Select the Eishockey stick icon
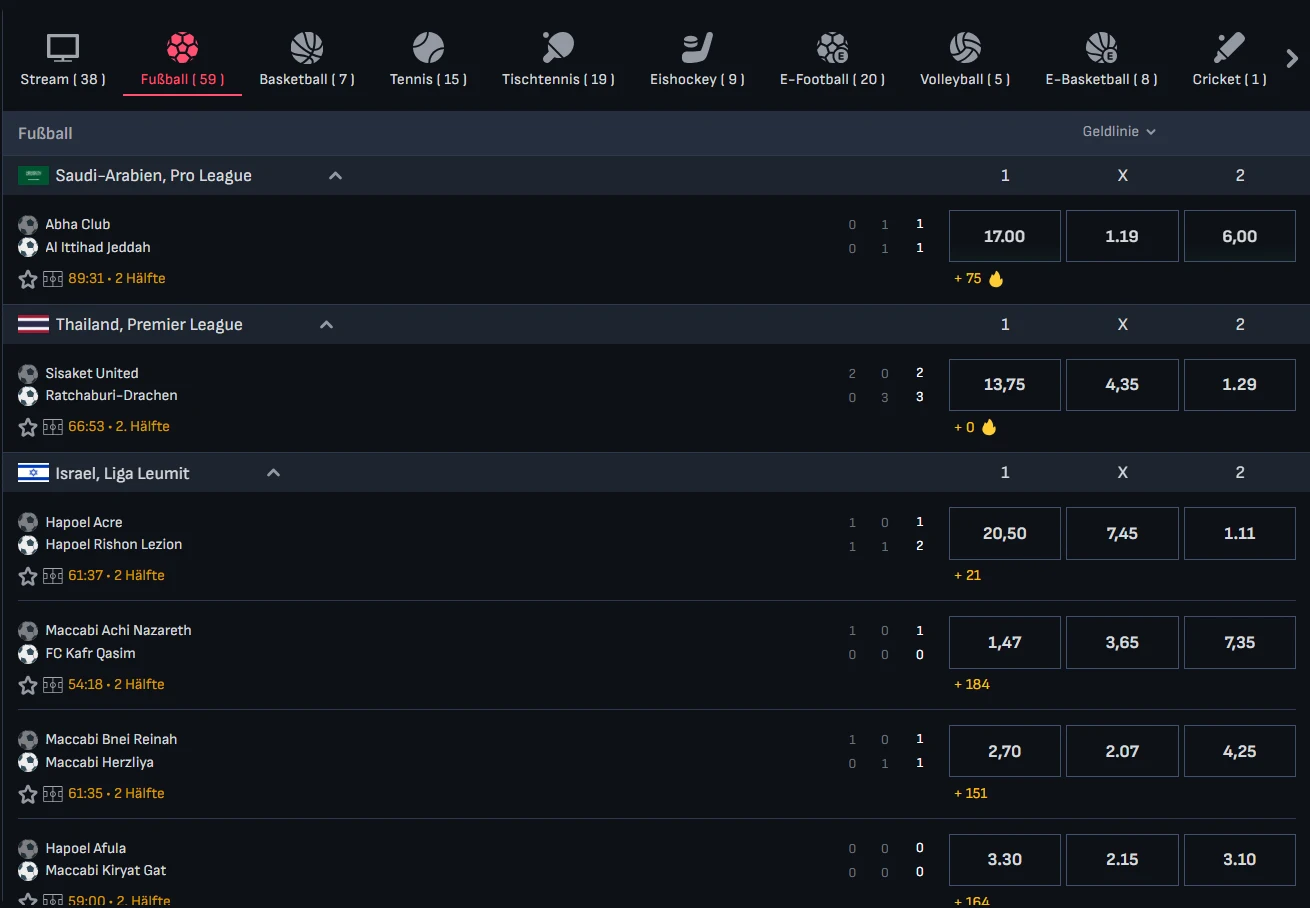This screenshot has height=908, width=1310. click(697, 47)
